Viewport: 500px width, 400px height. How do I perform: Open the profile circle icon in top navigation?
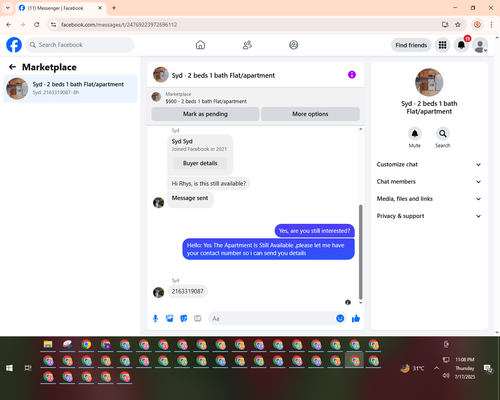294,45
